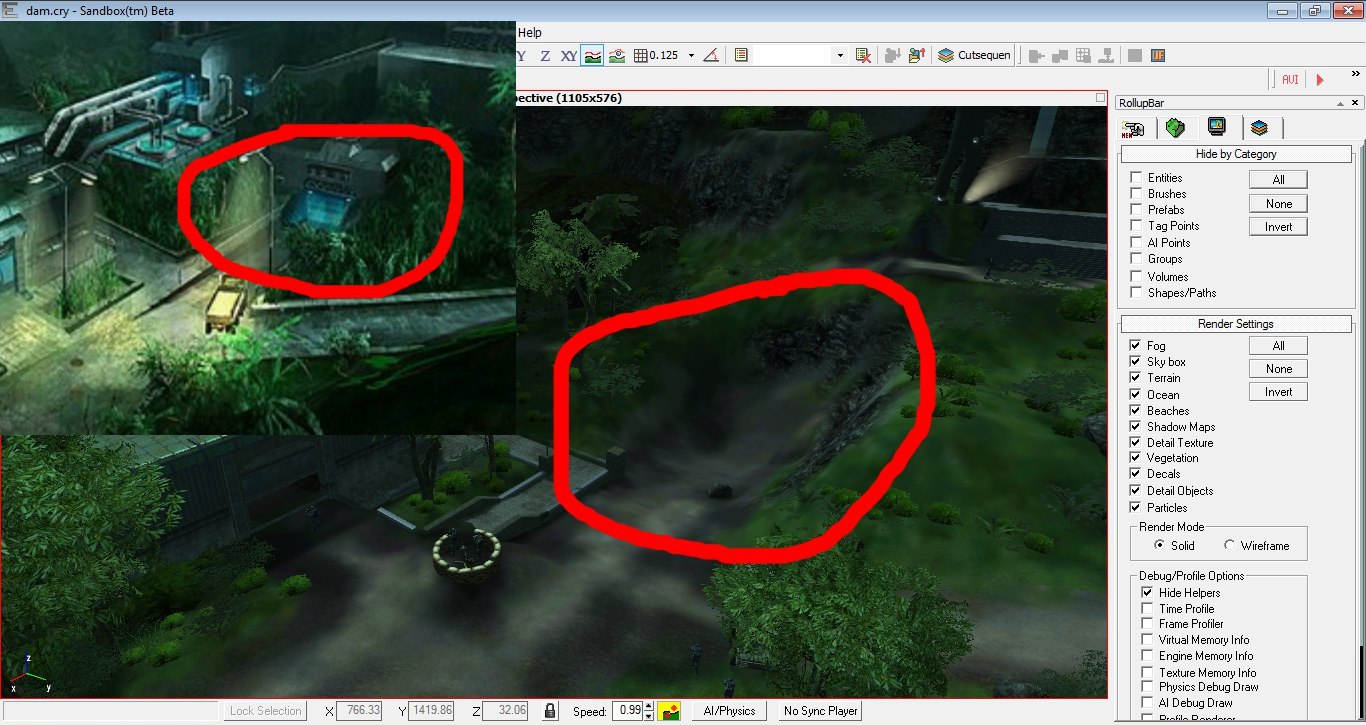This screenshot has width=1366, height=725.
Task: Open the RollupBar Layers tab icon
Action: point(1259,127)
